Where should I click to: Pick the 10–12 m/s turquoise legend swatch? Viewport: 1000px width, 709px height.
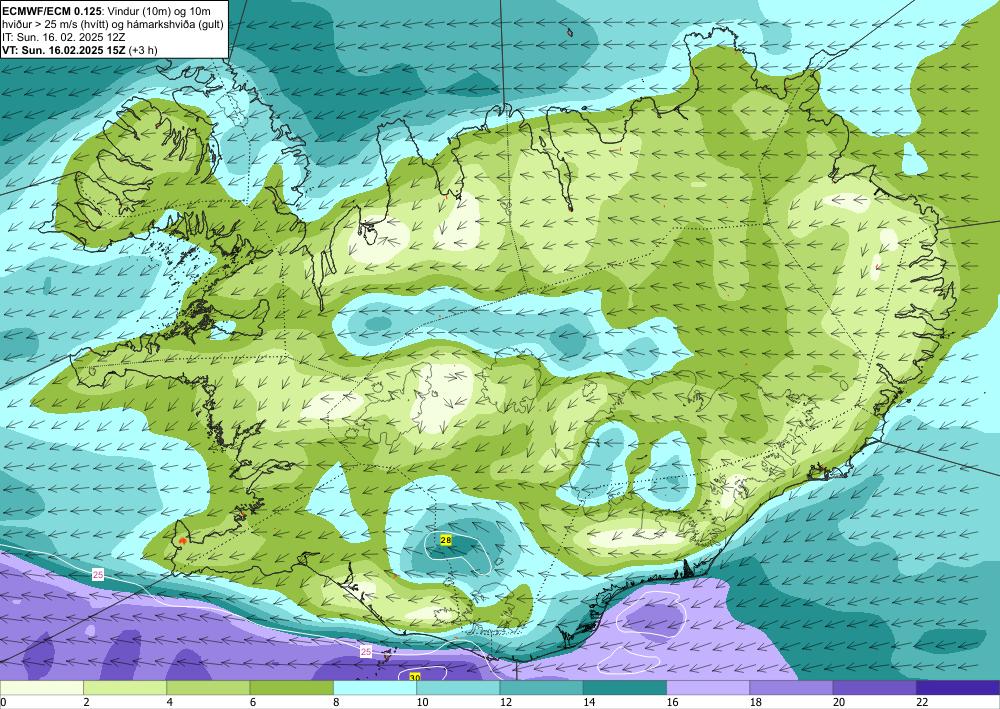[459, 688]
